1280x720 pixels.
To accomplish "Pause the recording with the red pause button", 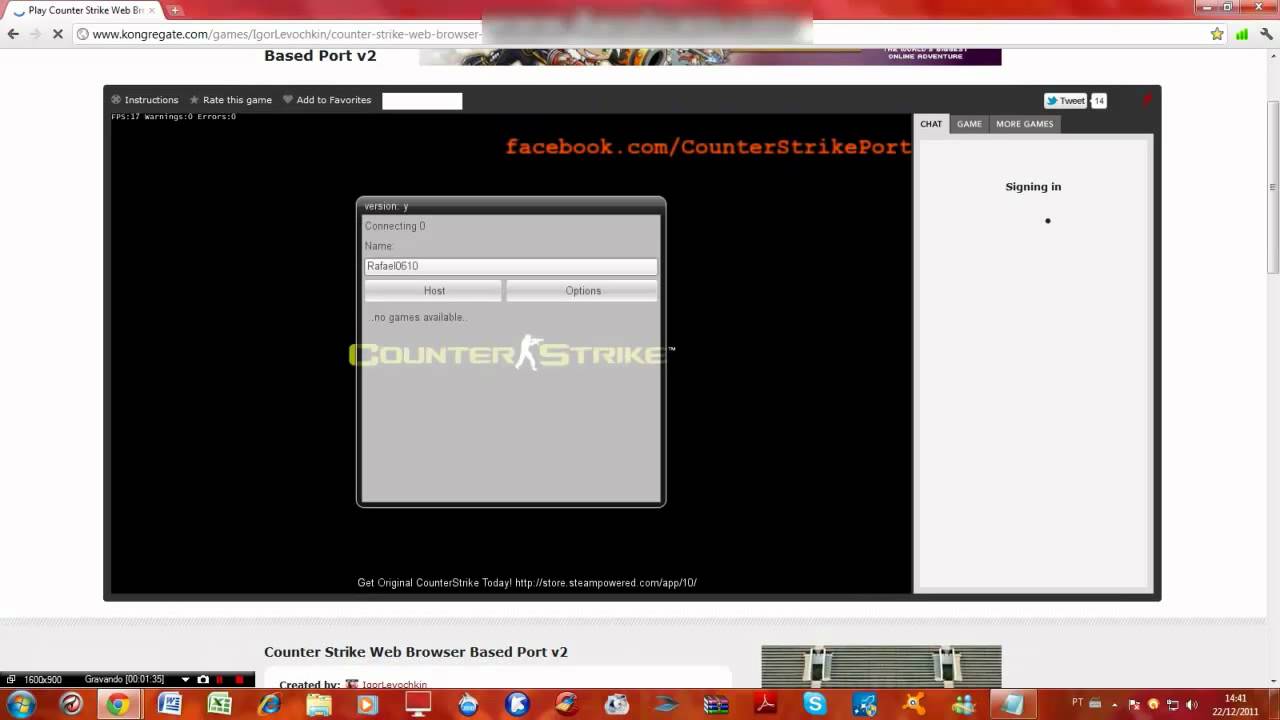I will coord(220,680).
